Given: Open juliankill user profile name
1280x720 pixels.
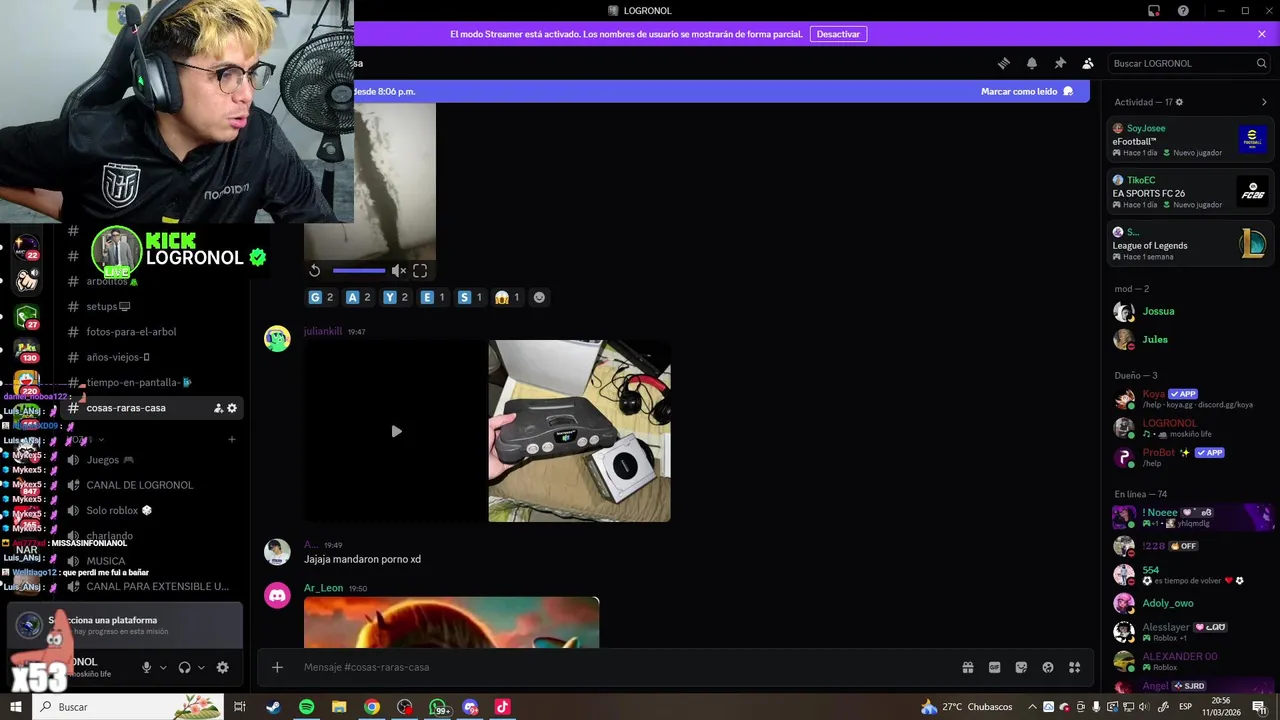Looking at the screenshot, I should coord(323,331).
